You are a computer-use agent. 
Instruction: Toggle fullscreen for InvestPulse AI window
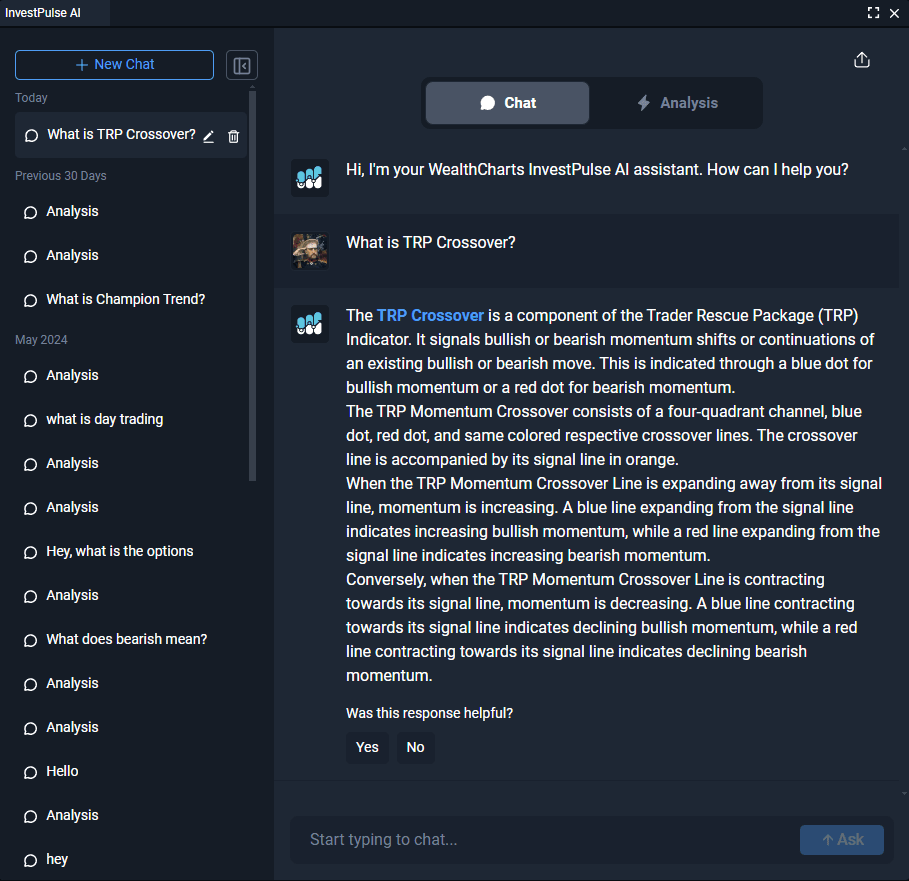(873, 13)
